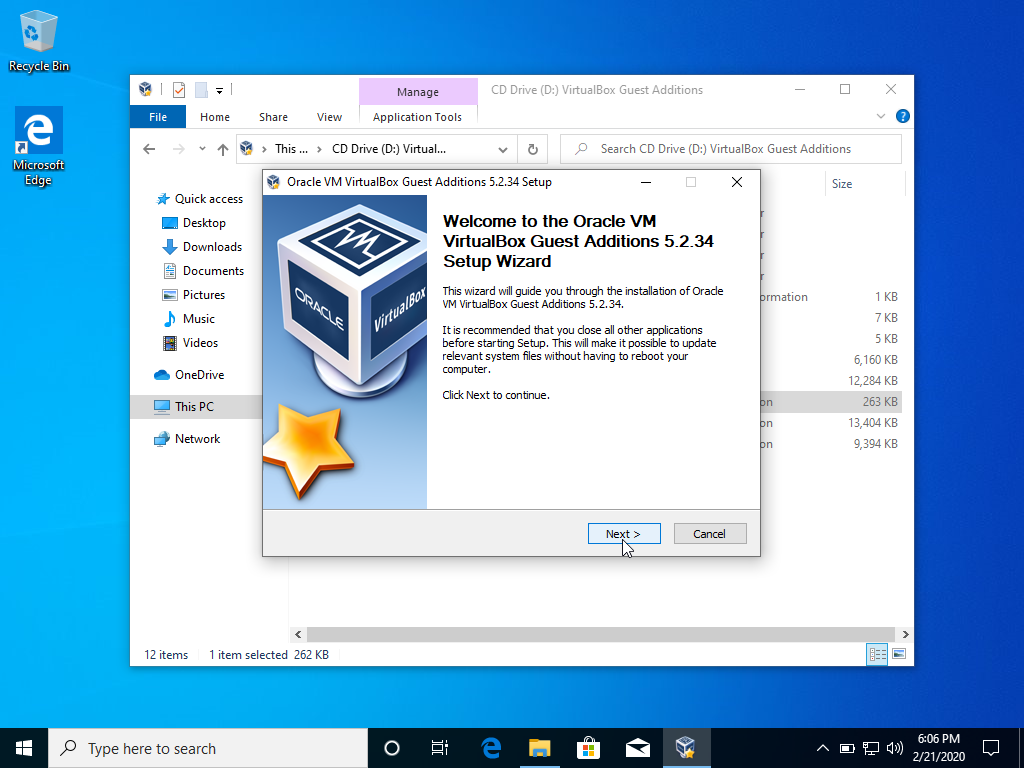Go back with the Explorer Back arrow
The width and height of the screenshot is (1024, 768).
click(149, 149)
